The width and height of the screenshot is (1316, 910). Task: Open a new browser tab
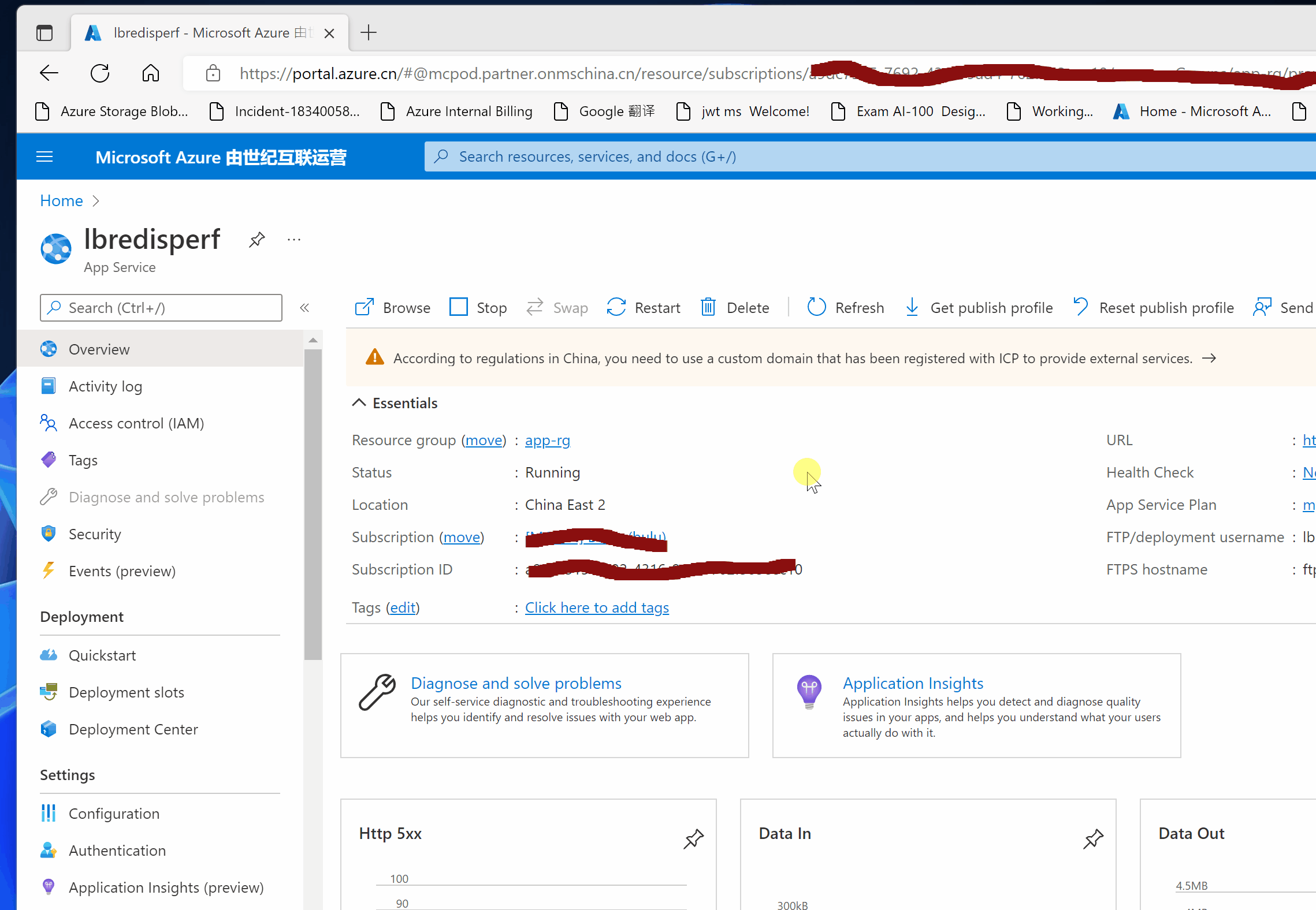(x=369, y=32)
